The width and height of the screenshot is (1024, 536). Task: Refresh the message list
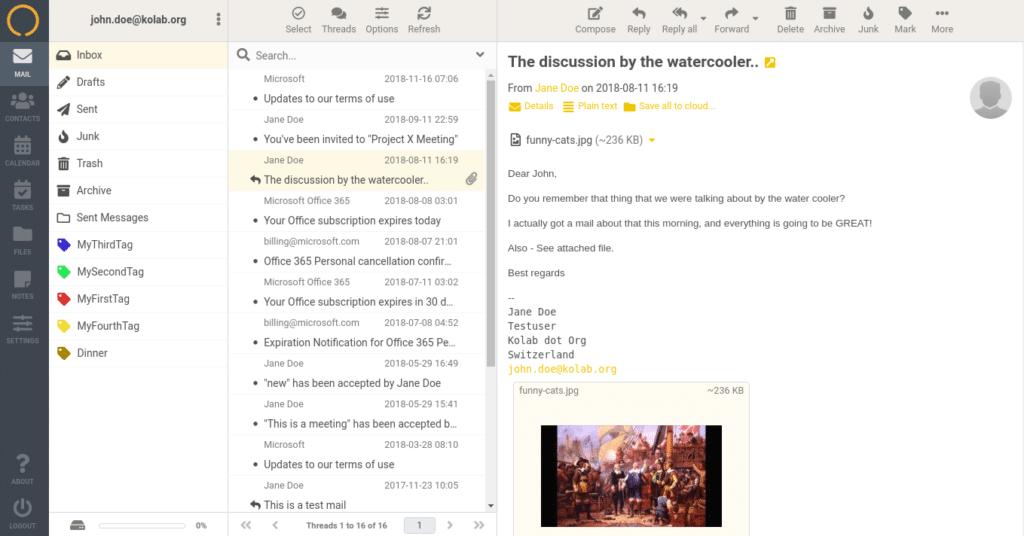pos(423,19)
